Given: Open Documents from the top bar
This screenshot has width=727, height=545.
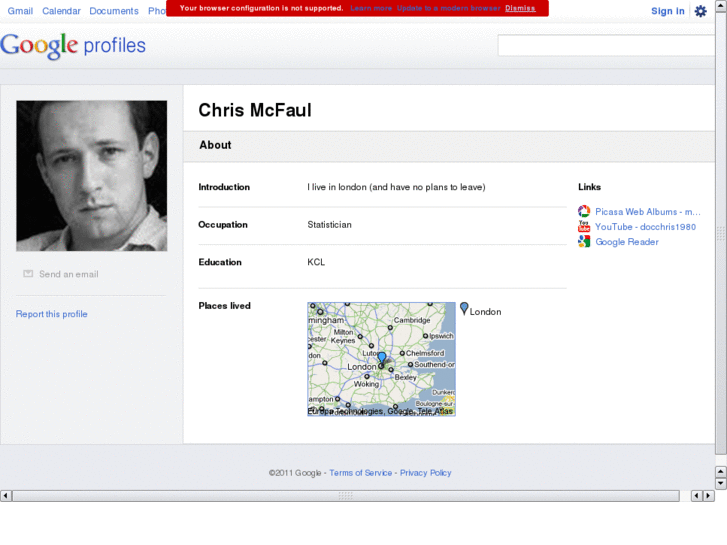Looking at the screenshot, I should 114,11.
